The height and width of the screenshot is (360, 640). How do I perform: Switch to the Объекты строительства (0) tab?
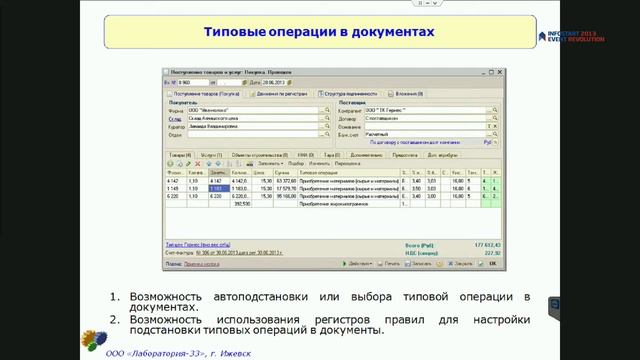click(x=260, y=155)
